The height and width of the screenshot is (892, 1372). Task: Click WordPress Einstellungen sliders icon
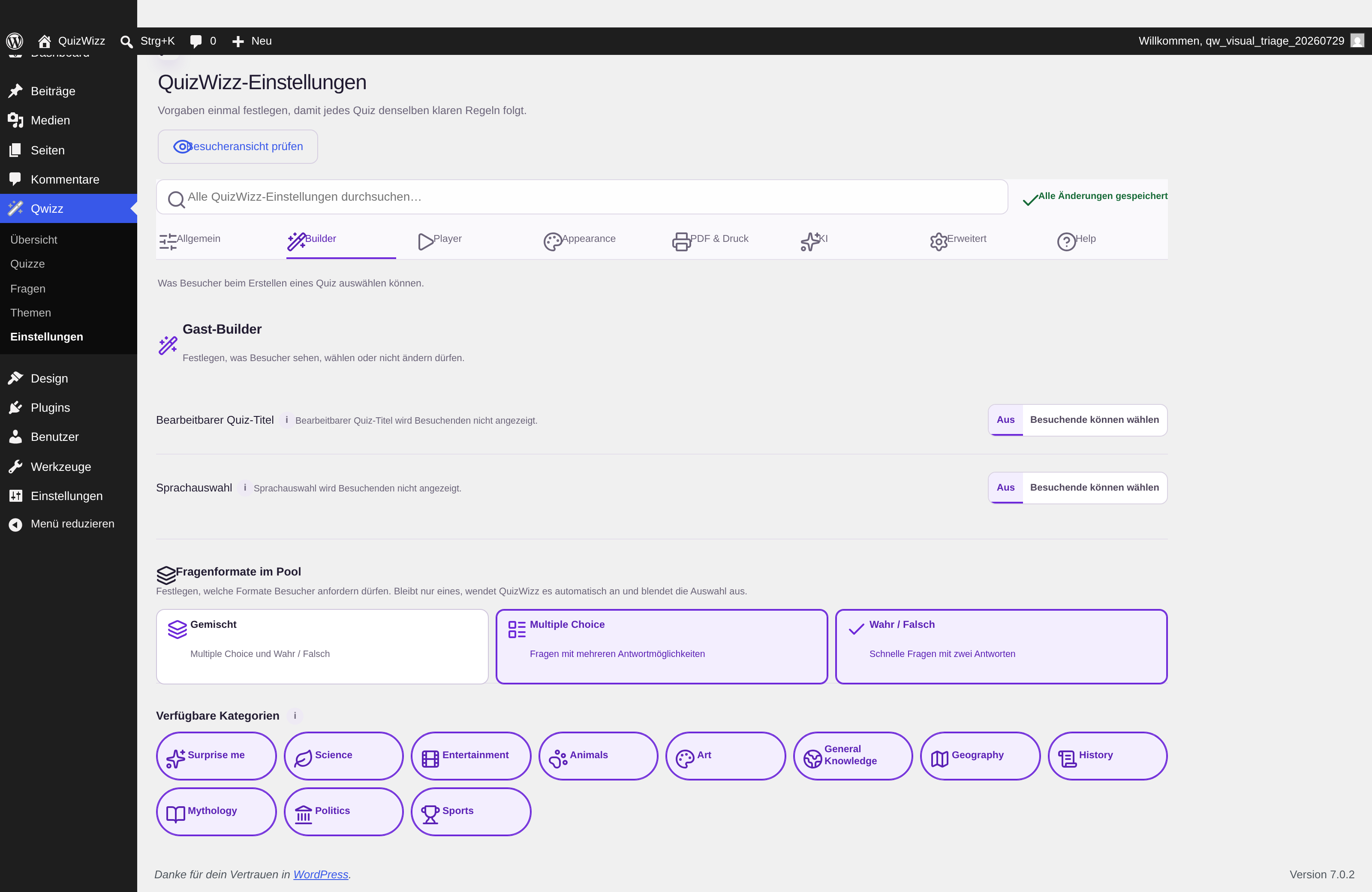[x=15, y=496]
